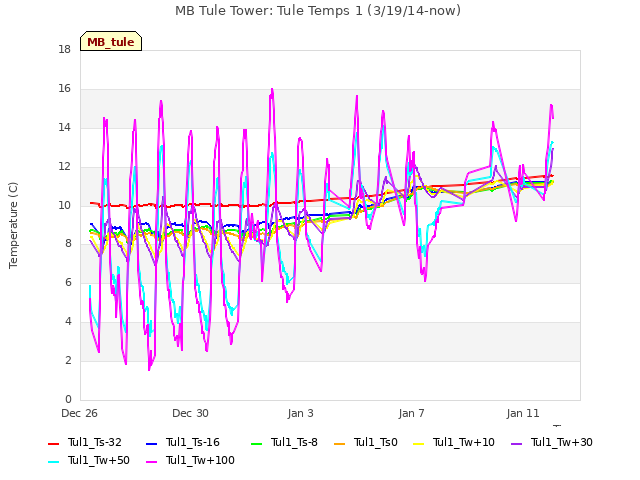
Task: Click the 18 y-axis tick label
Action: 64,49
